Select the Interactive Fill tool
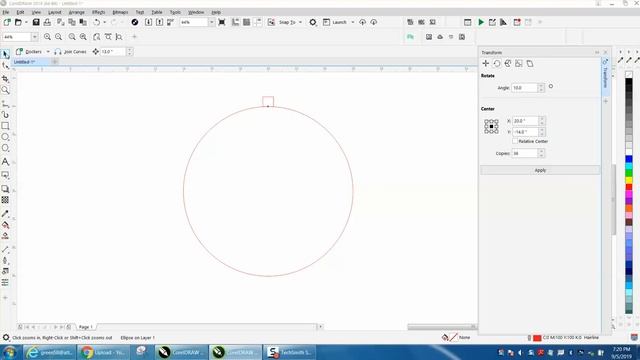The width and height of the screenshot is (640, 360). tap(5, 225)
